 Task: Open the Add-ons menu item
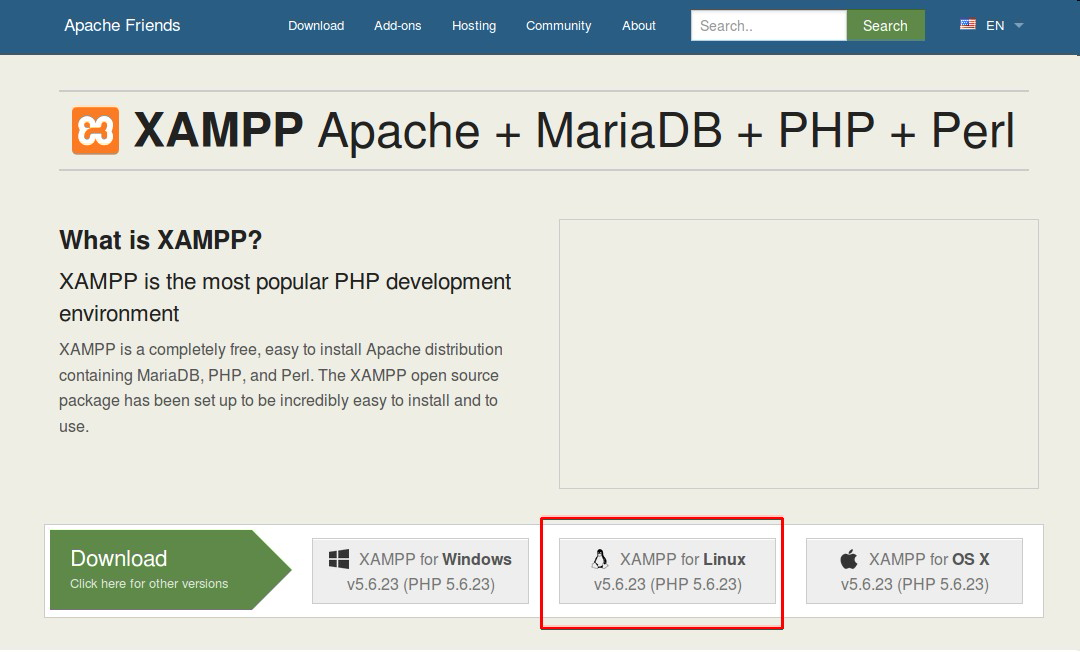[397, 25]
